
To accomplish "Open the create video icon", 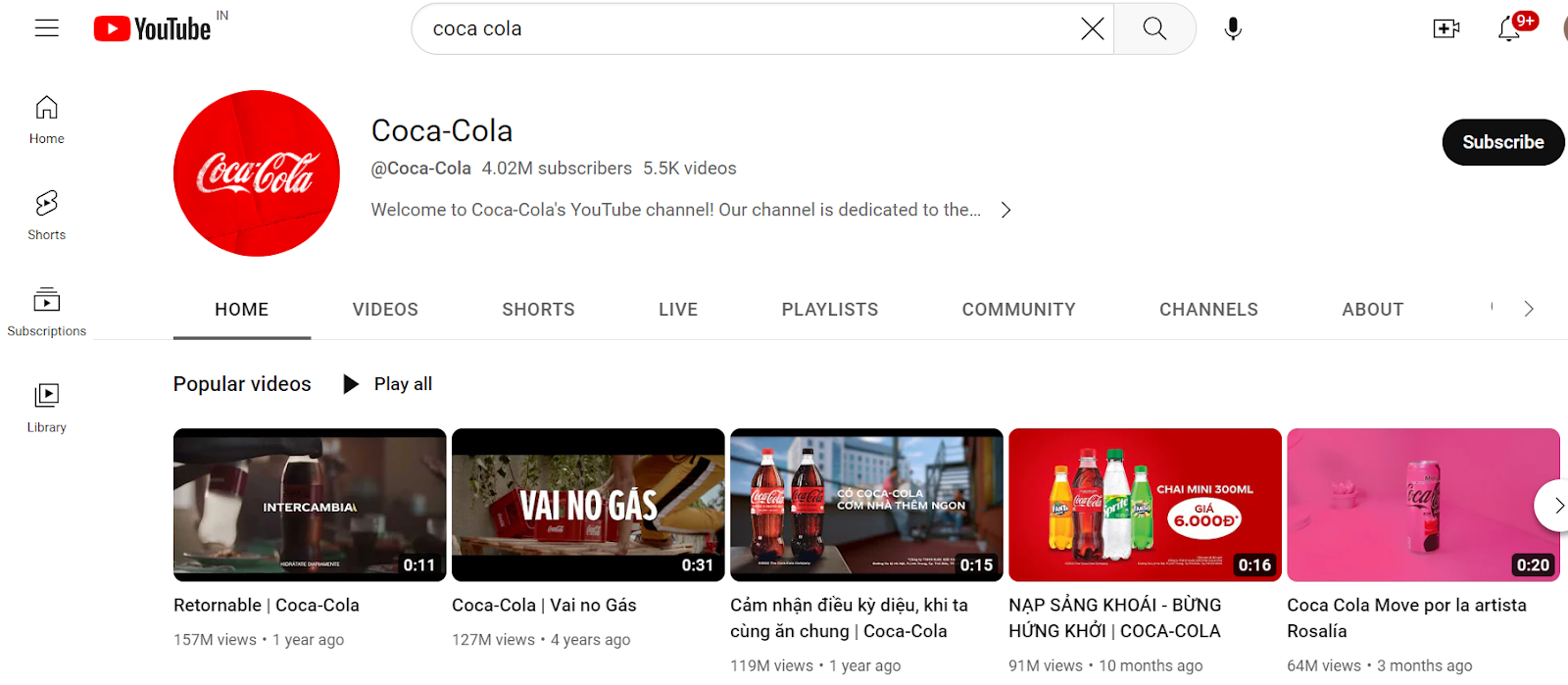I will [x=1445, y=29].
